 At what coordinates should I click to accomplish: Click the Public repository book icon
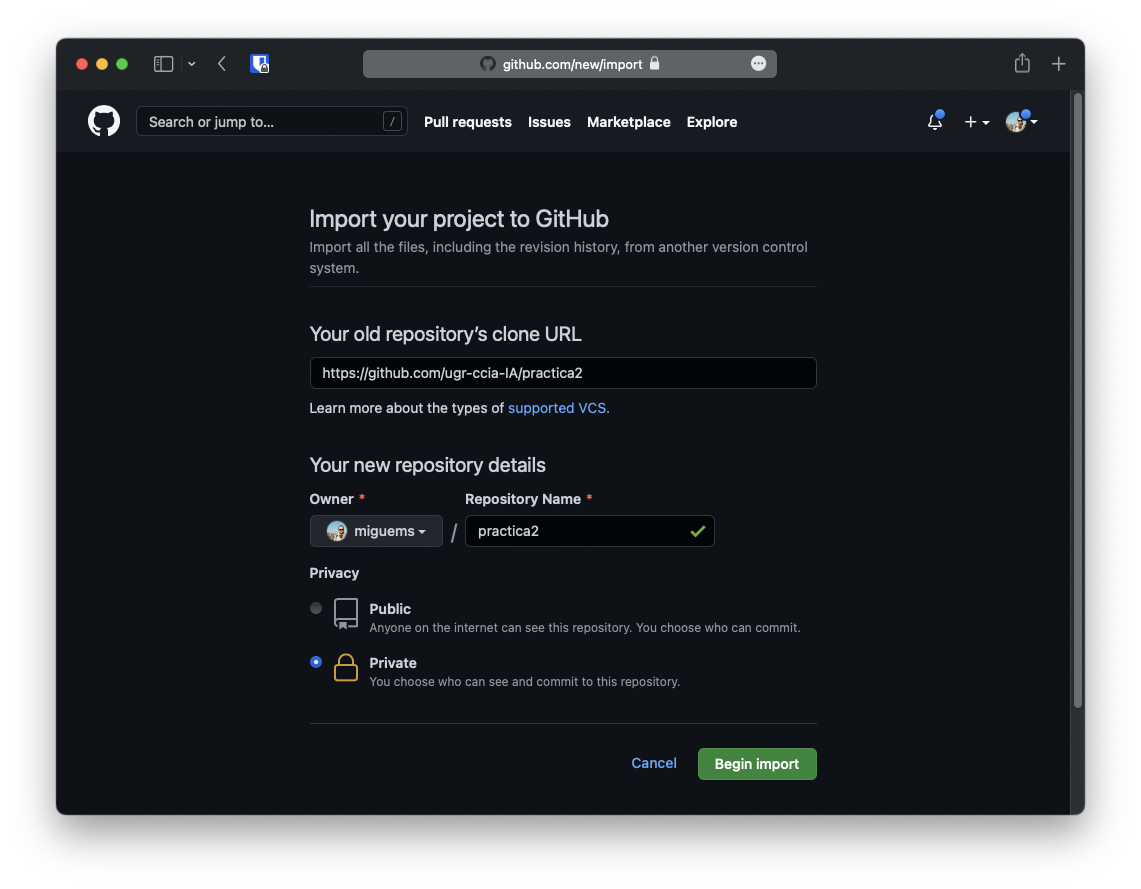coord(346,613)
